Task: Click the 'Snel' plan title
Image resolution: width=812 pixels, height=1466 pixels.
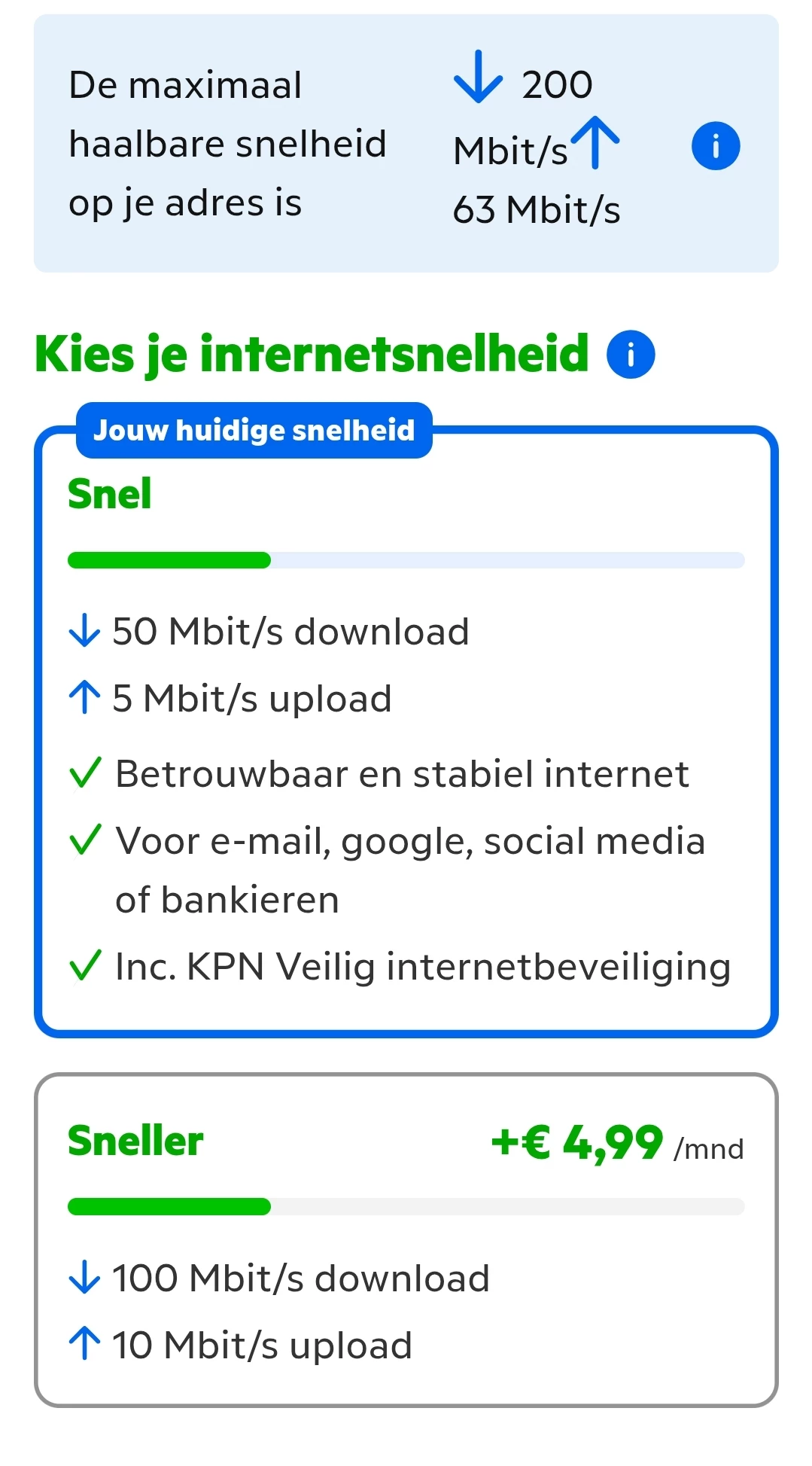Action: point(110,494)
